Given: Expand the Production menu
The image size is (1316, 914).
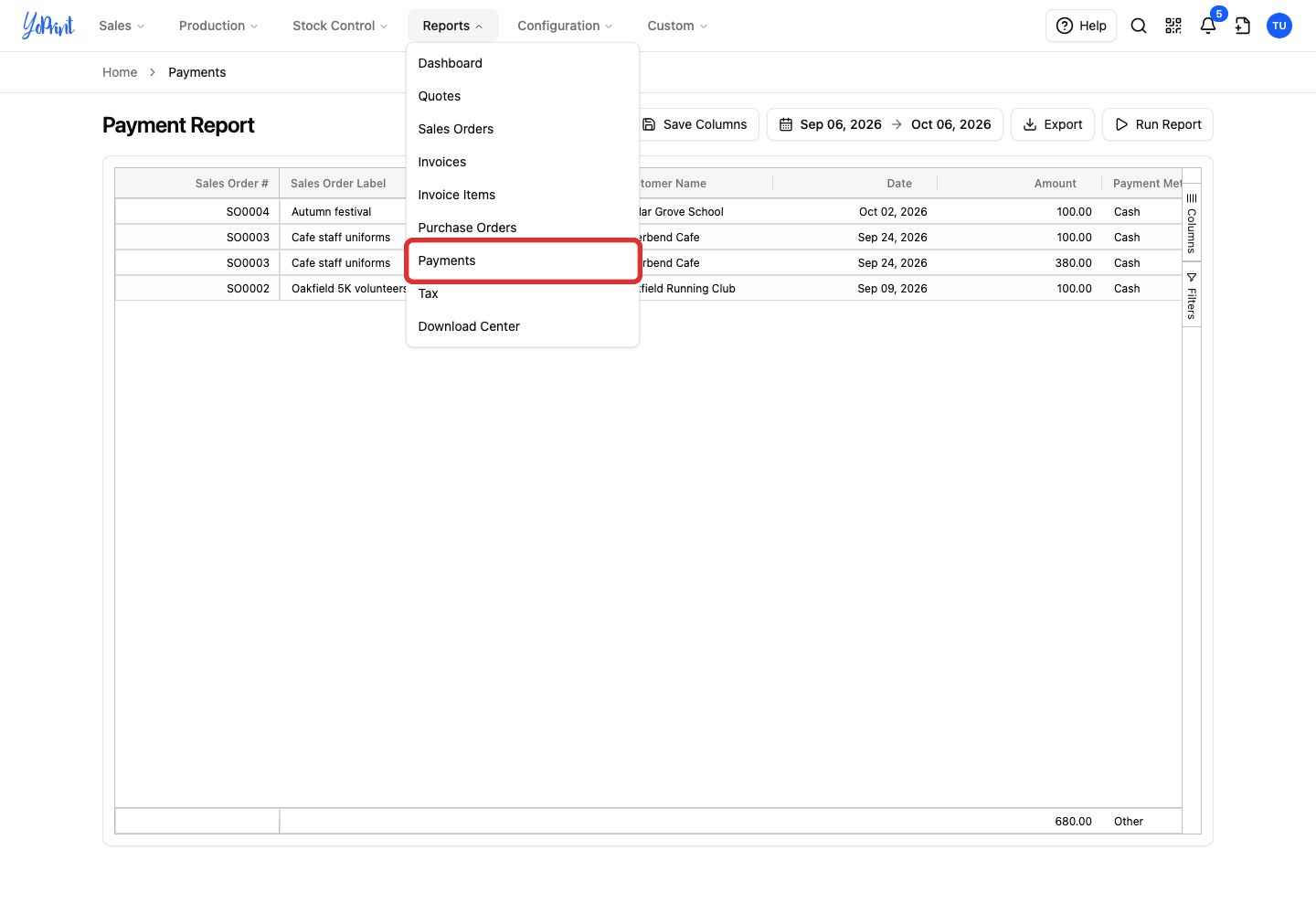Looking at the screenshot, I should (218, 26).
